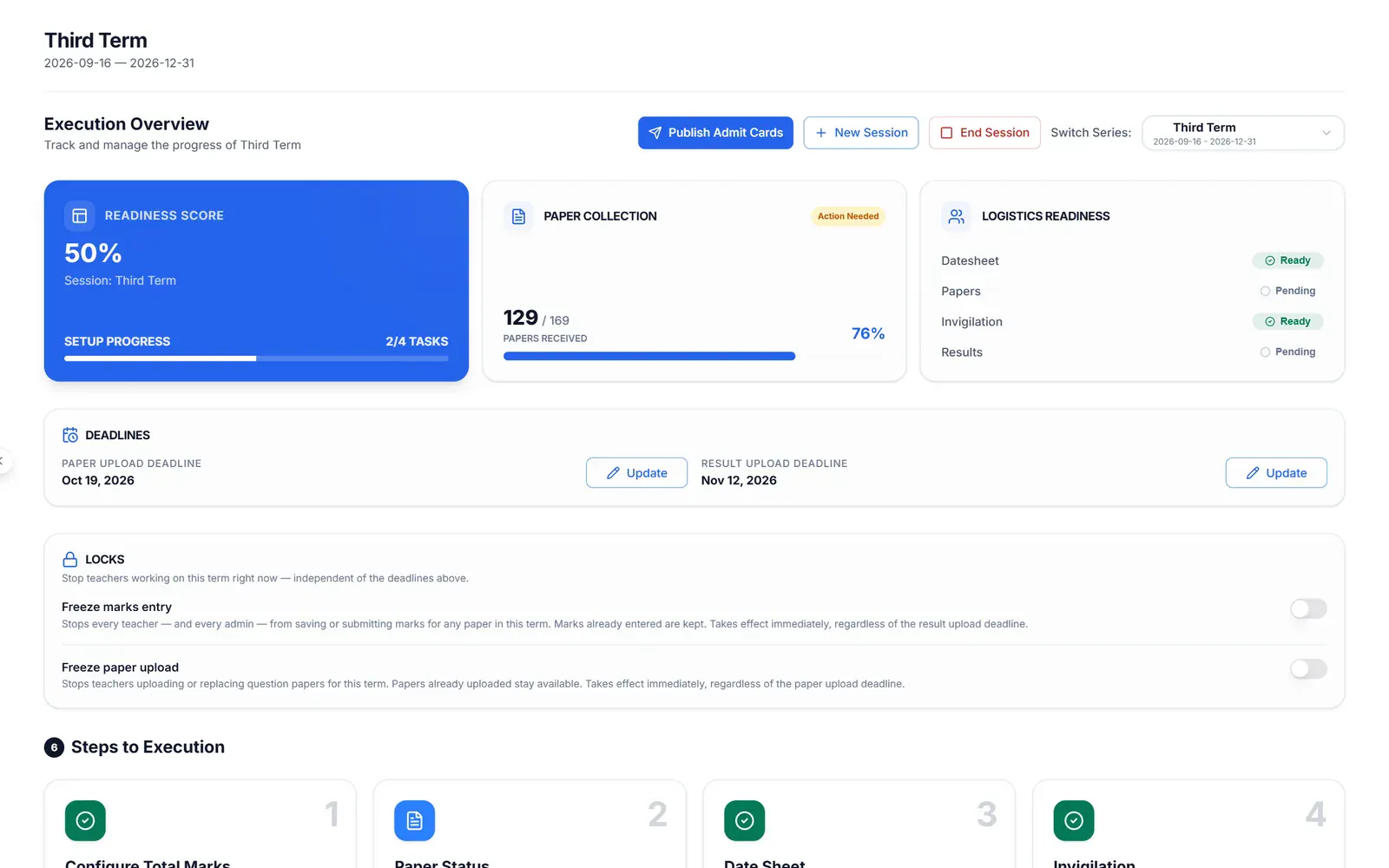Click the 76% papers received percentage
This screenshot has width=1389, height=868.
click(x=868, y=333)
